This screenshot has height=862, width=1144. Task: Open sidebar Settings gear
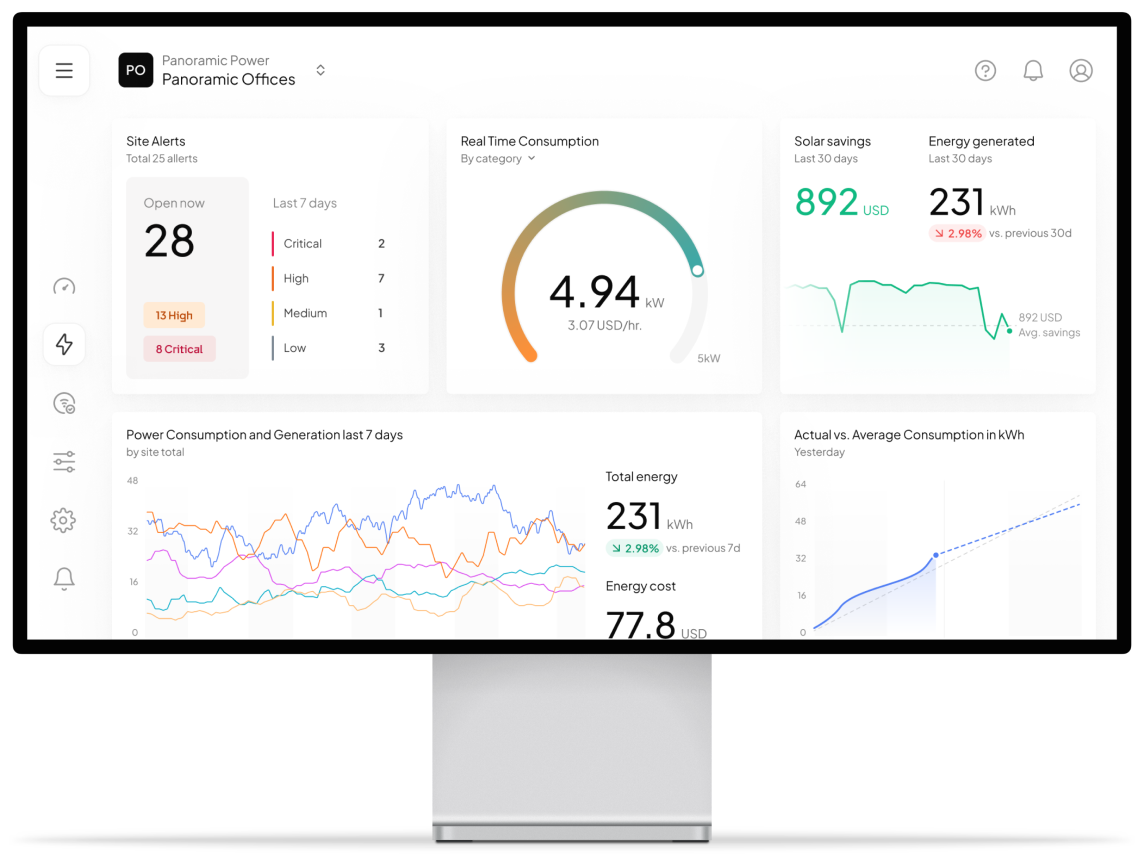coord(63,520)
